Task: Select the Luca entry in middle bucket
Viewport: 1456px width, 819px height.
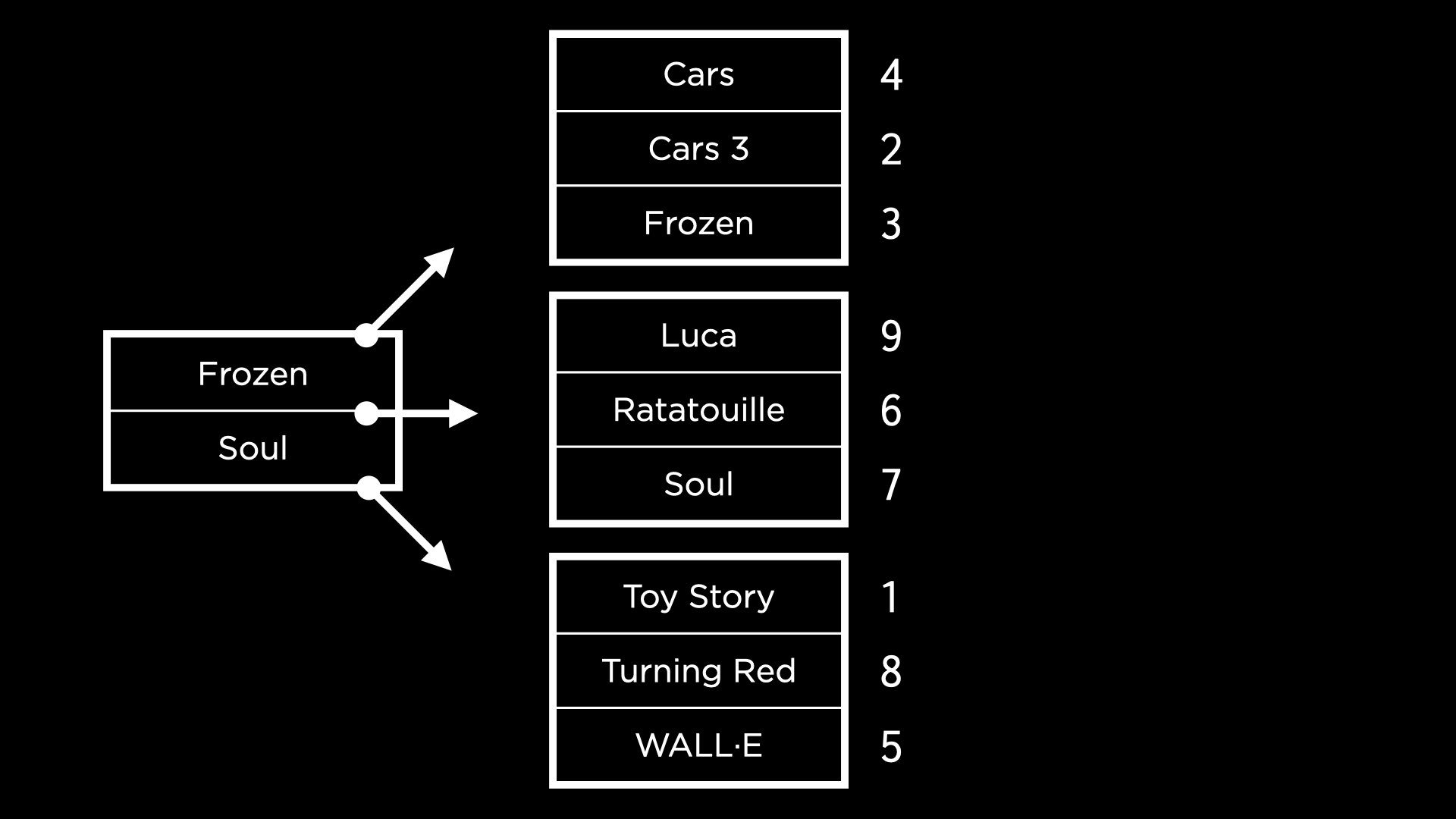Action: coord(697,335)
